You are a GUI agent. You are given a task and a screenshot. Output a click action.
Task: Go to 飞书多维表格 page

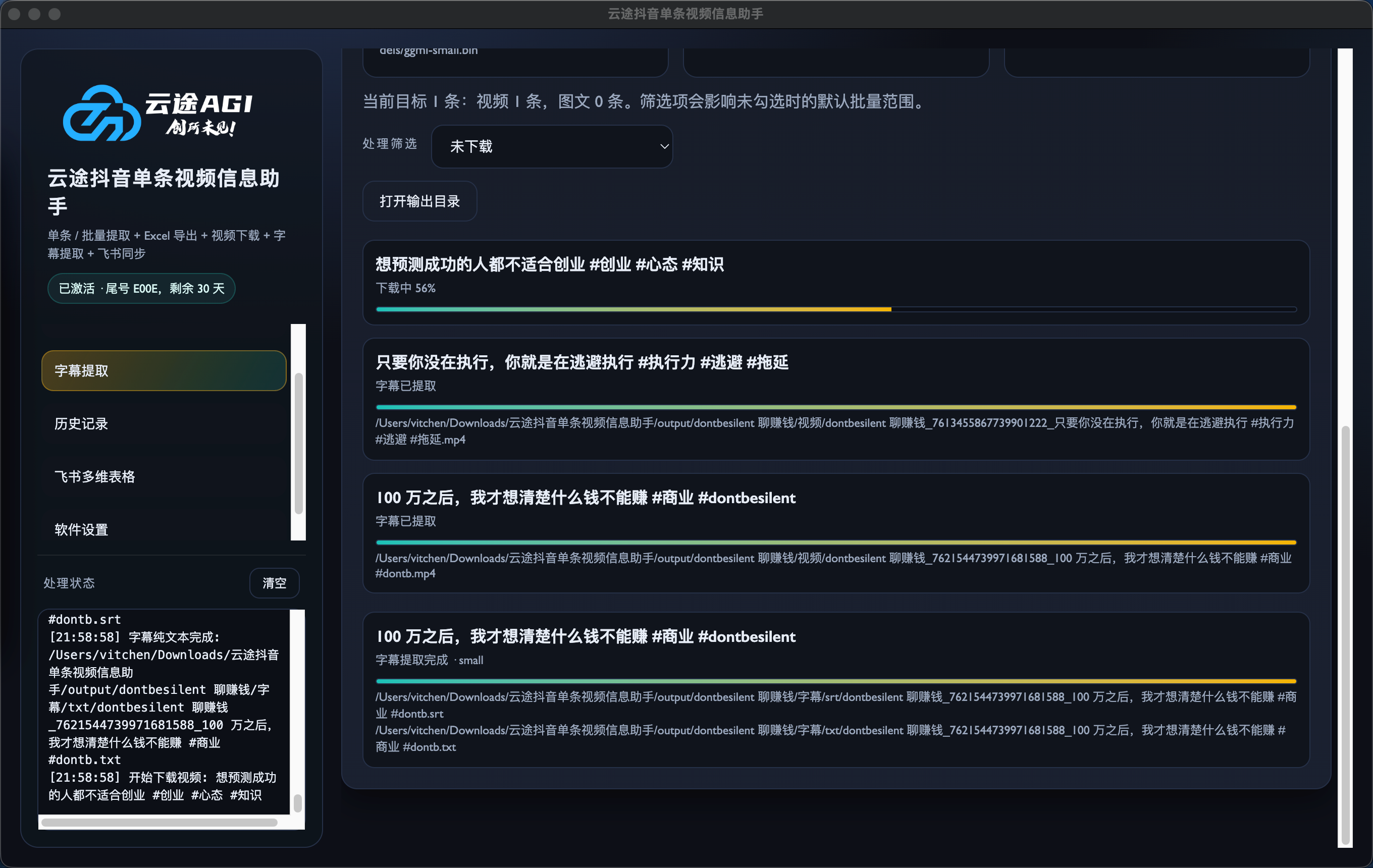click(x=95, y=476)
